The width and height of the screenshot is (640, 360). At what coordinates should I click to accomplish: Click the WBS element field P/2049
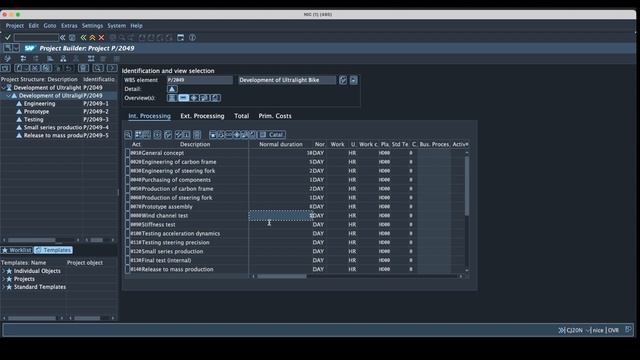click(200, 80)
